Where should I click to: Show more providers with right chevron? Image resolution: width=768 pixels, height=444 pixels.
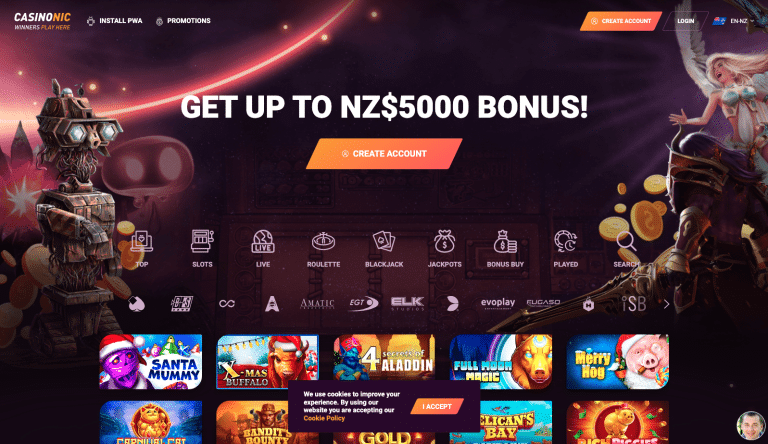click(x=666, y=304)
